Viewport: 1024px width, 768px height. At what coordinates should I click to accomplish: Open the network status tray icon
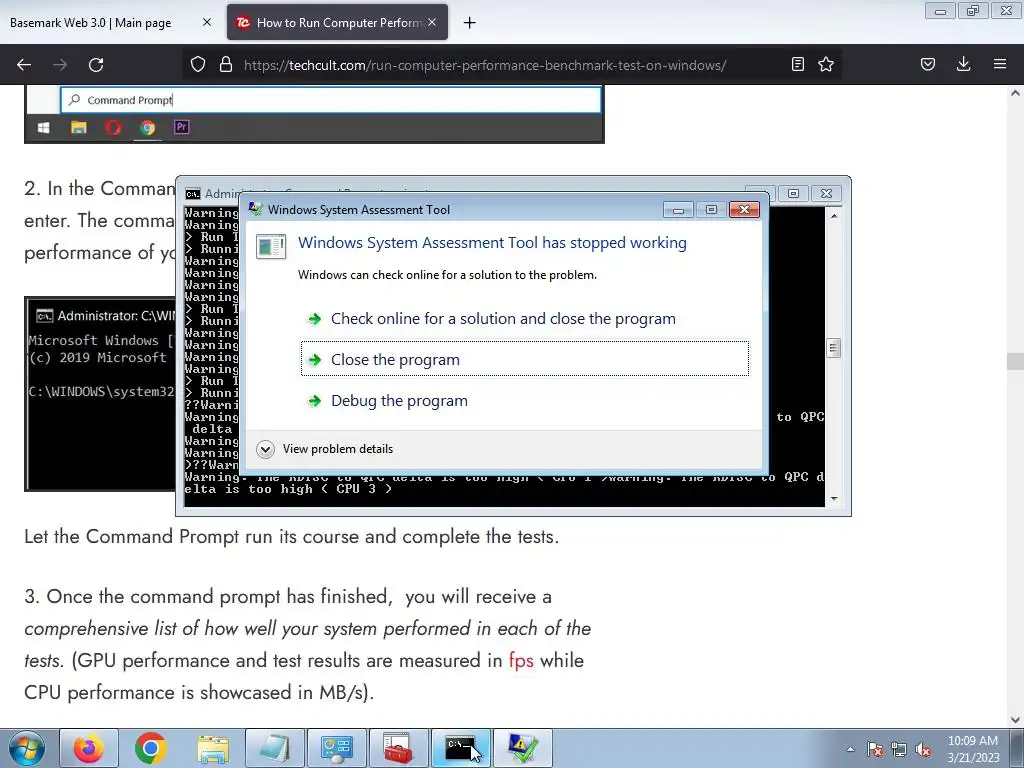click(899, 749)
